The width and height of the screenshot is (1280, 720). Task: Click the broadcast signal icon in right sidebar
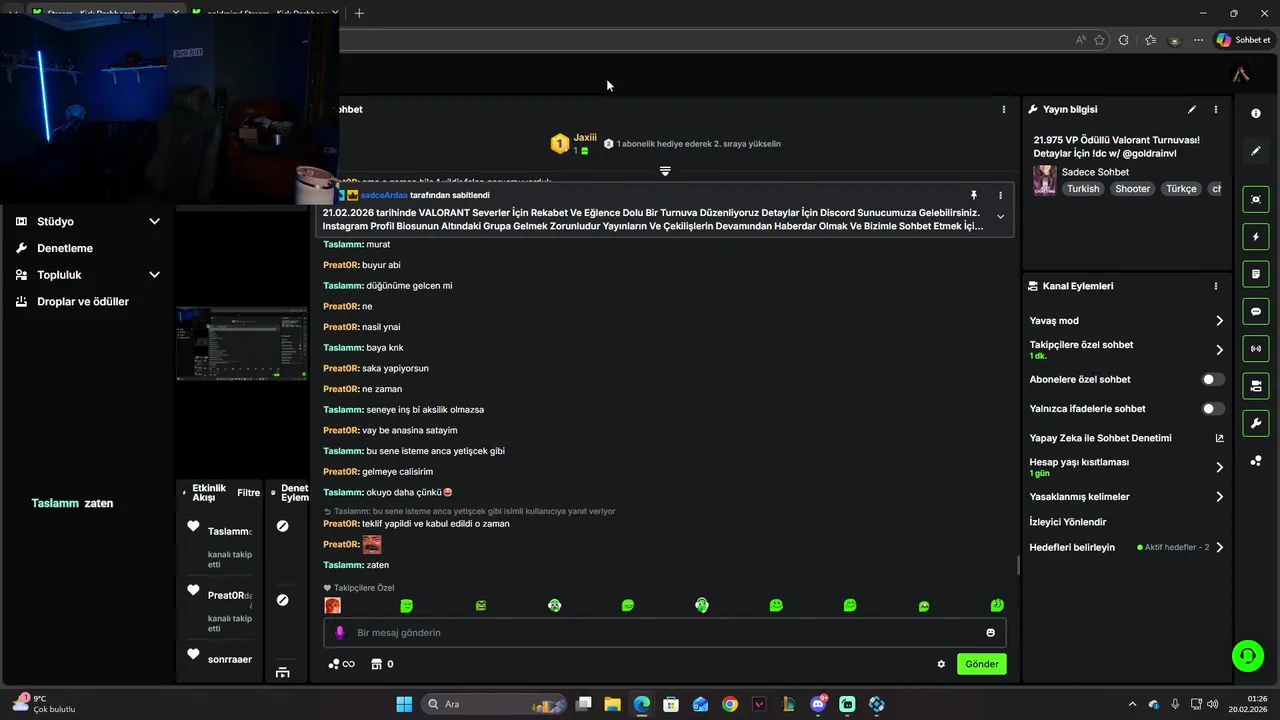(1256, 349)
